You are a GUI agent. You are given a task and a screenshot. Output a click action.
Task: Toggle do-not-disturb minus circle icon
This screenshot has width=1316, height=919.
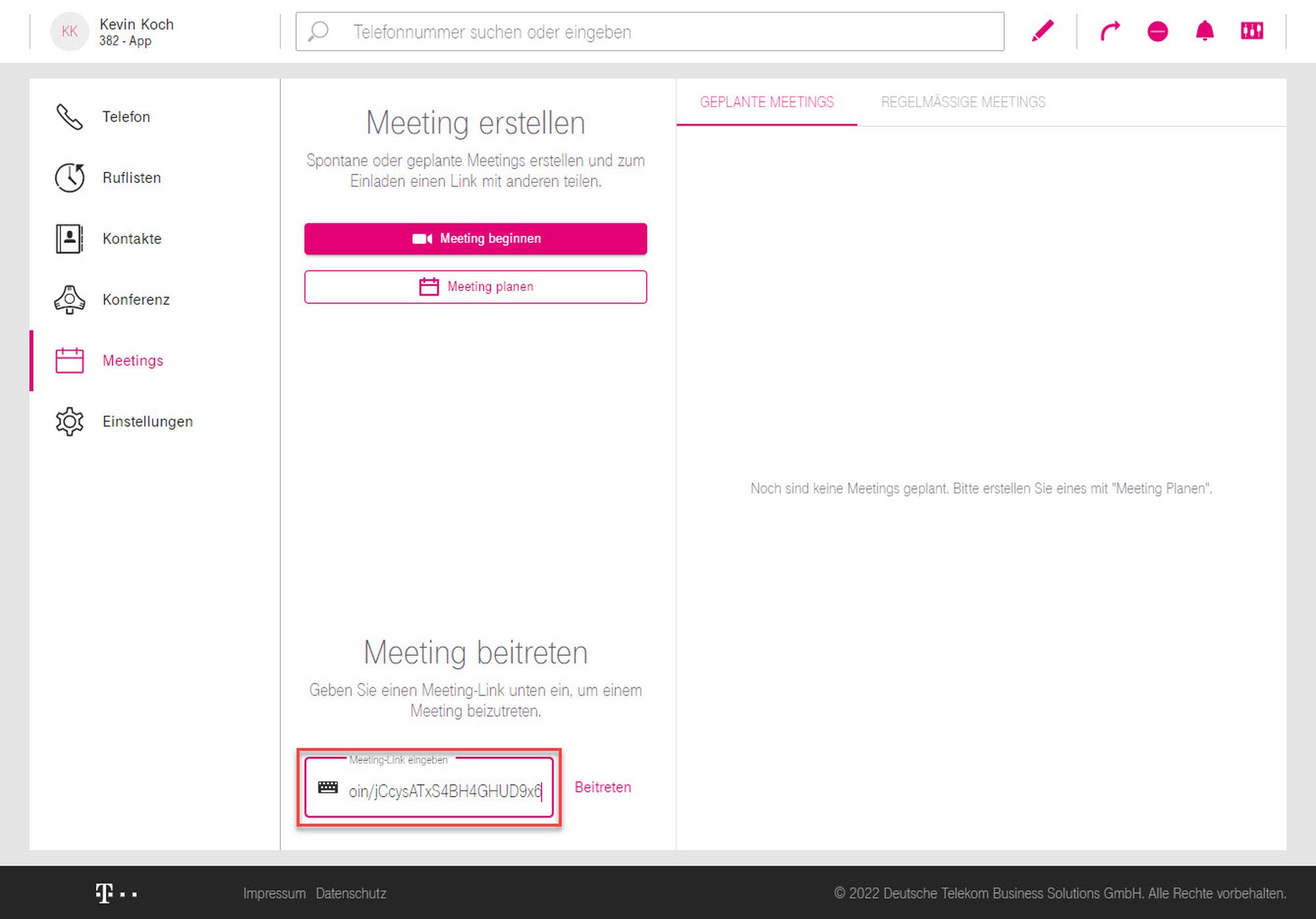click(x=1157, y=31)
